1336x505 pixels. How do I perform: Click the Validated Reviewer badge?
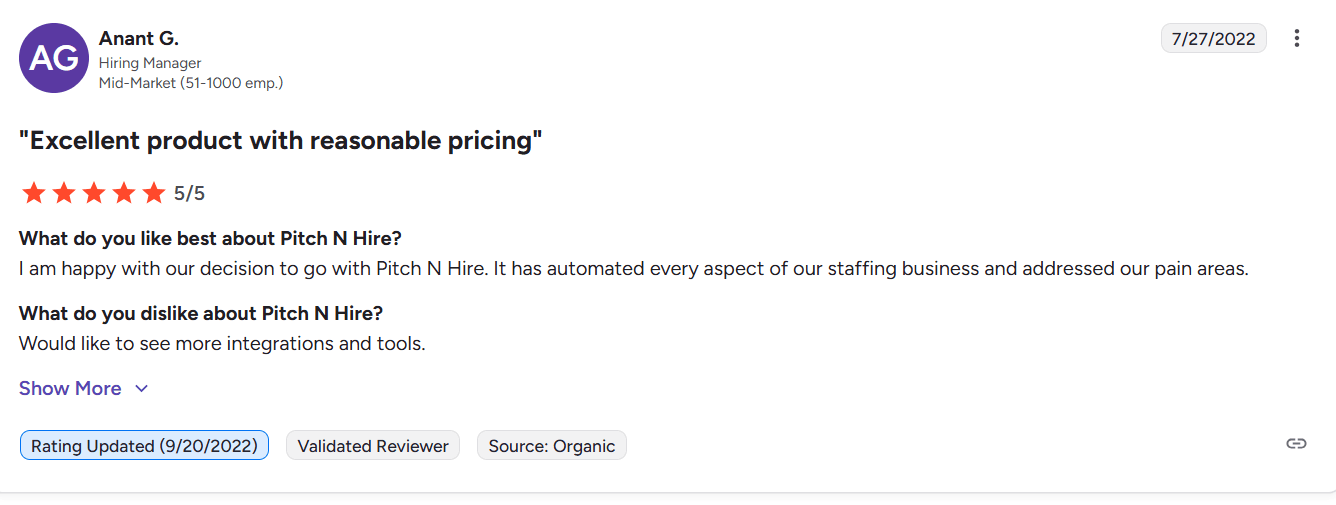click(x=373, y=446)
